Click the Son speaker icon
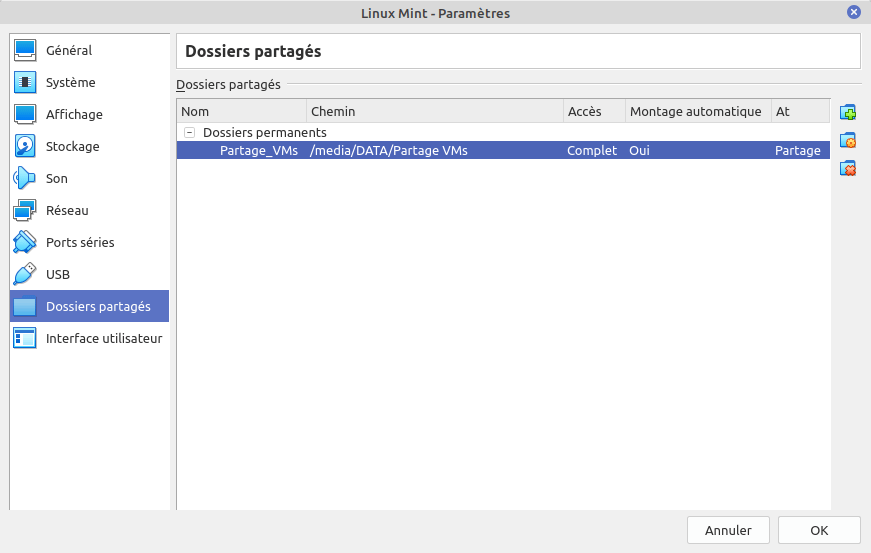 tap(25, 178)
